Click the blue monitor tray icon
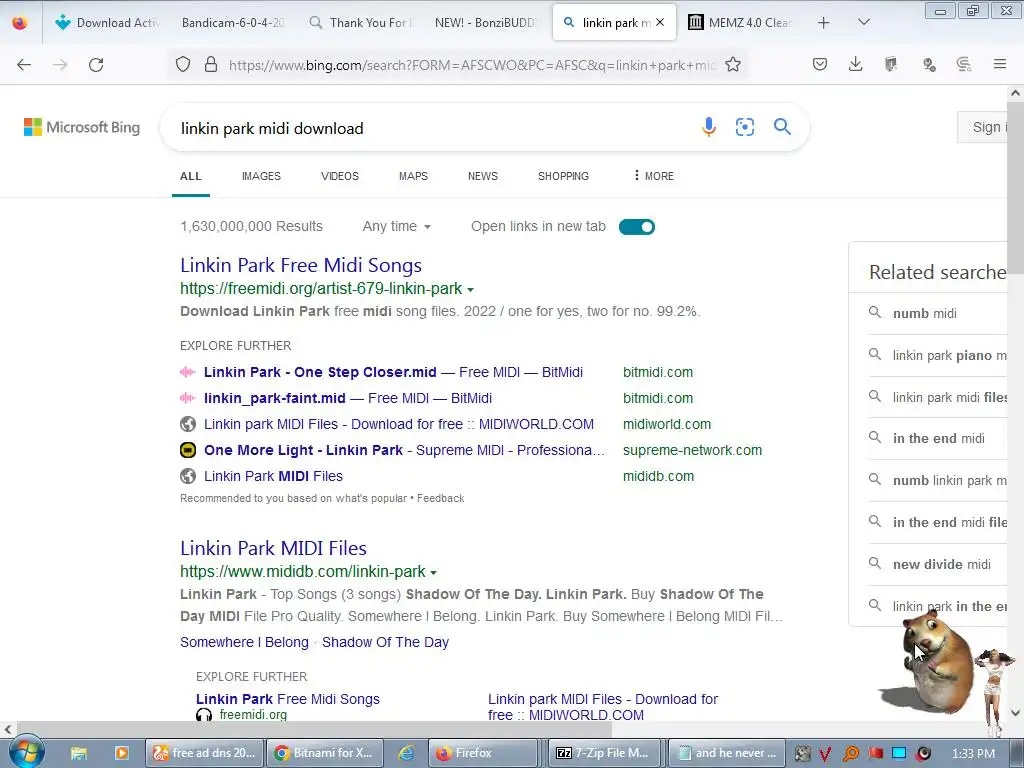Screen dimensions: 1024x768 [899, 754]
